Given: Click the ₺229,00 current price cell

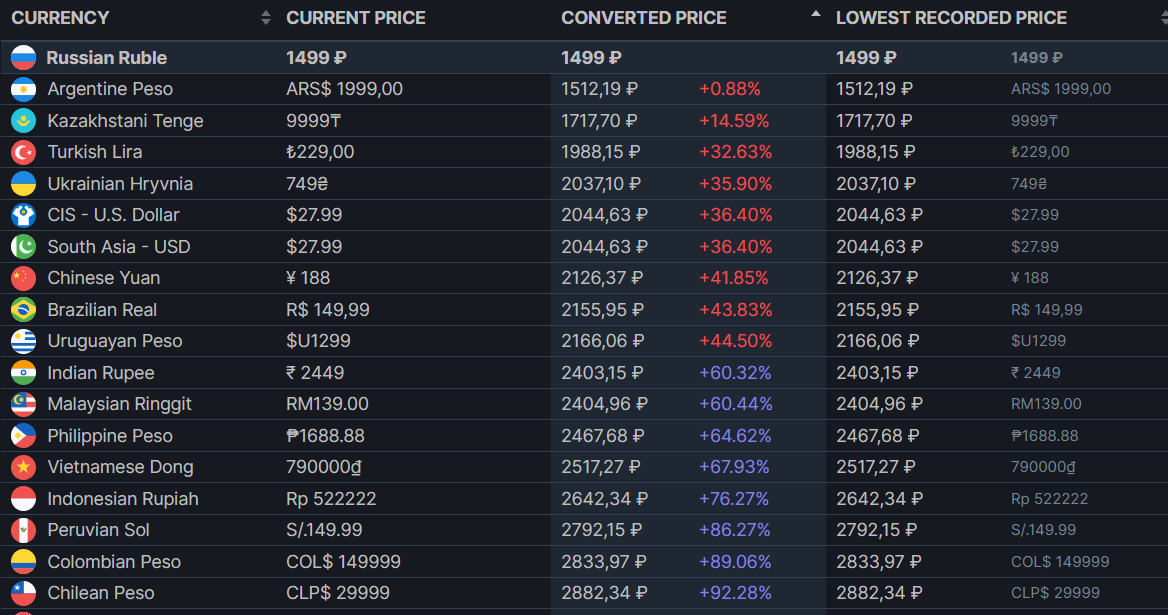Looking at the screenshot, I should click(320, 152).
